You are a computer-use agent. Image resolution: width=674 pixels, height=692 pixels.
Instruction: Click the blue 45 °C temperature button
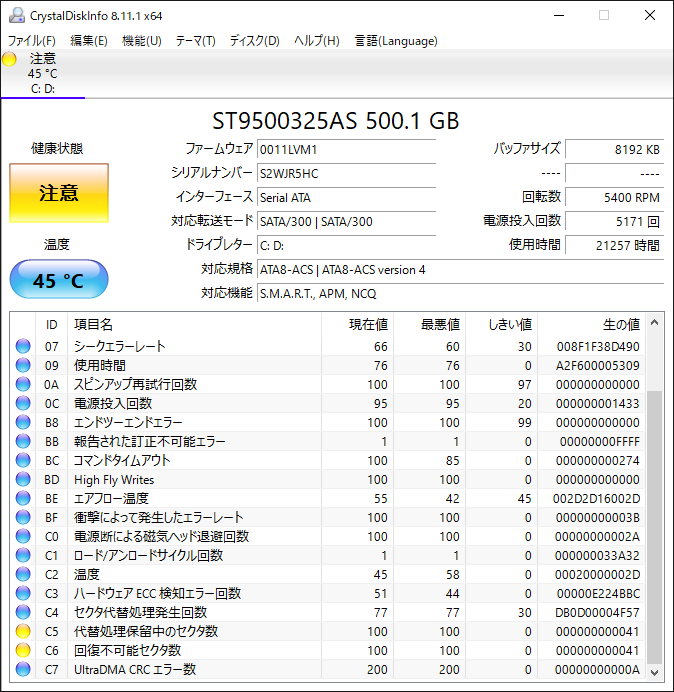tap(59, 280)
